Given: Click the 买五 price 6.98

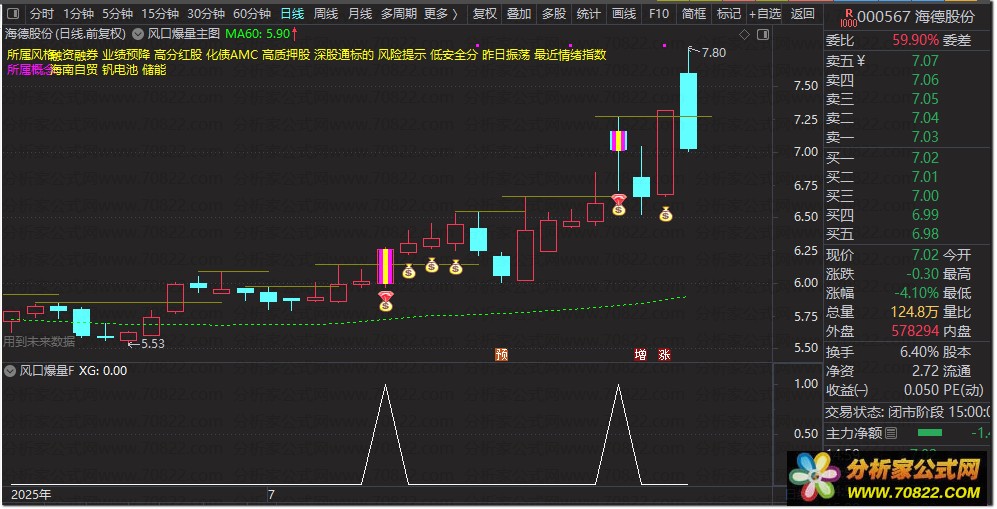Looking at the screenshot, I should (x=925, y=234).
